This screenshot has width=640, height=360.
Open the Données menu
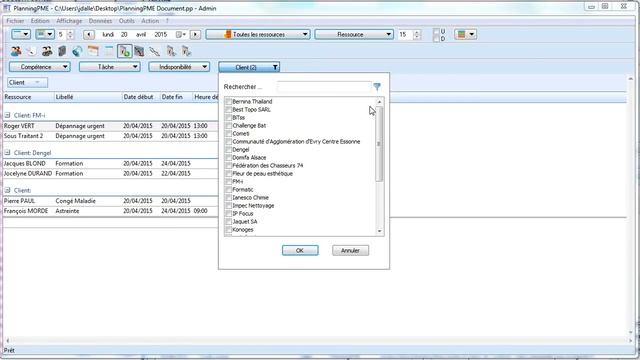(x=100, y=21)
